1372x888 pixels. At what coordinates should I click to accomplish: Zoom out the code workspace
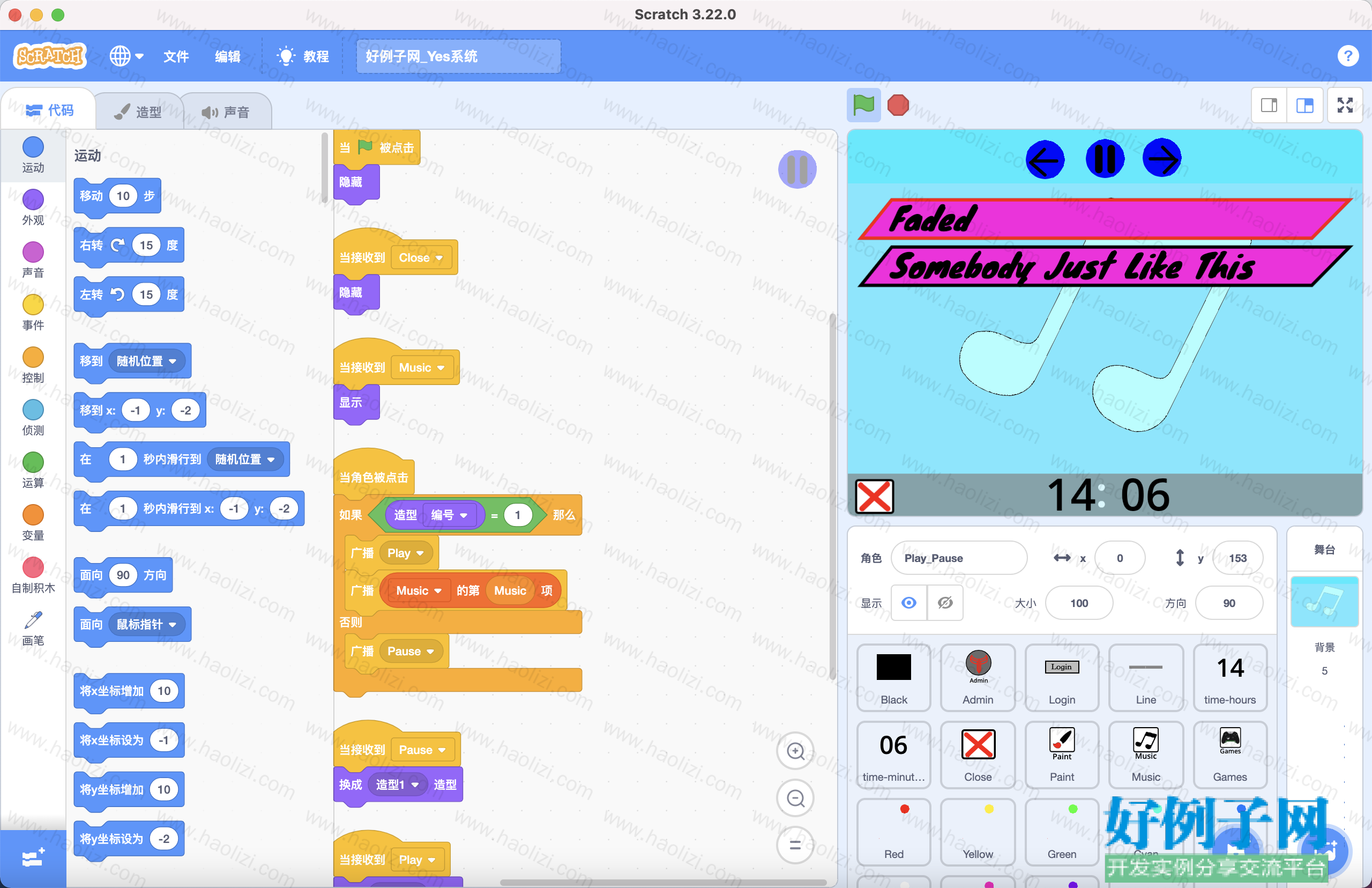(x=795, y=798)
